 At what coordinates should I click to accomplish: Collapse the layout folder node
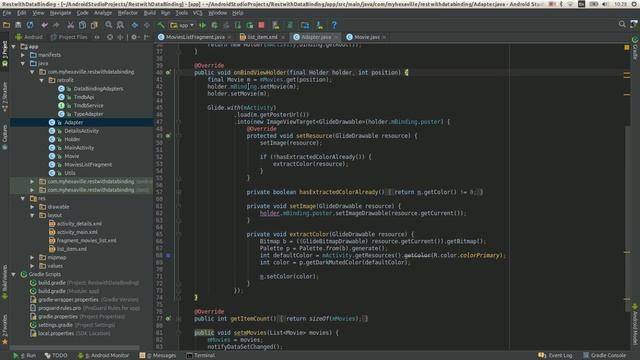click(x=32, y=216)
